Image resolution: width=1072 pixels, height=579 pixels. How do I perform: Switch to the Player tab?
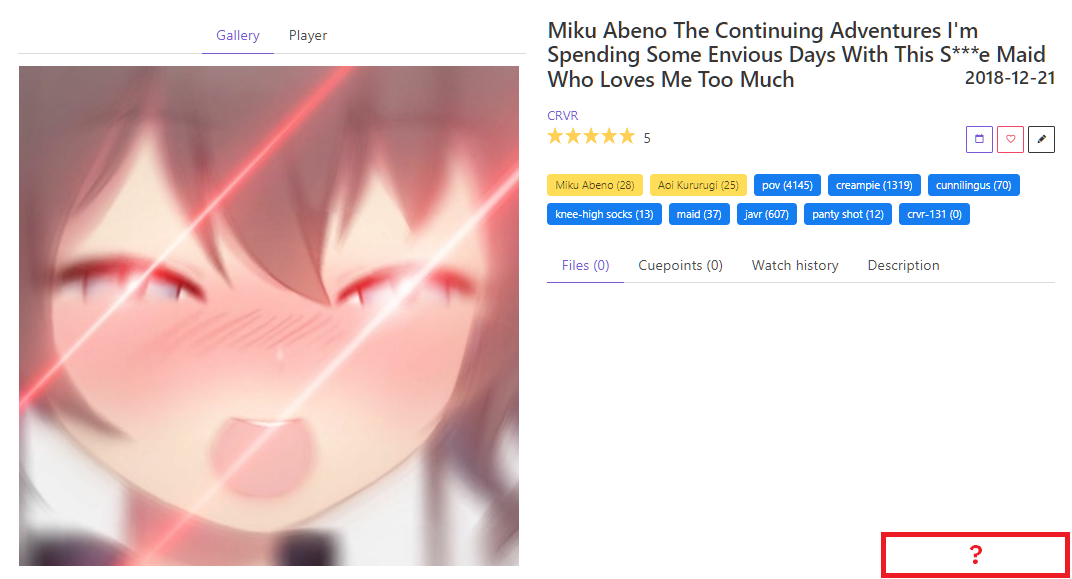click(x=308, y=36)
